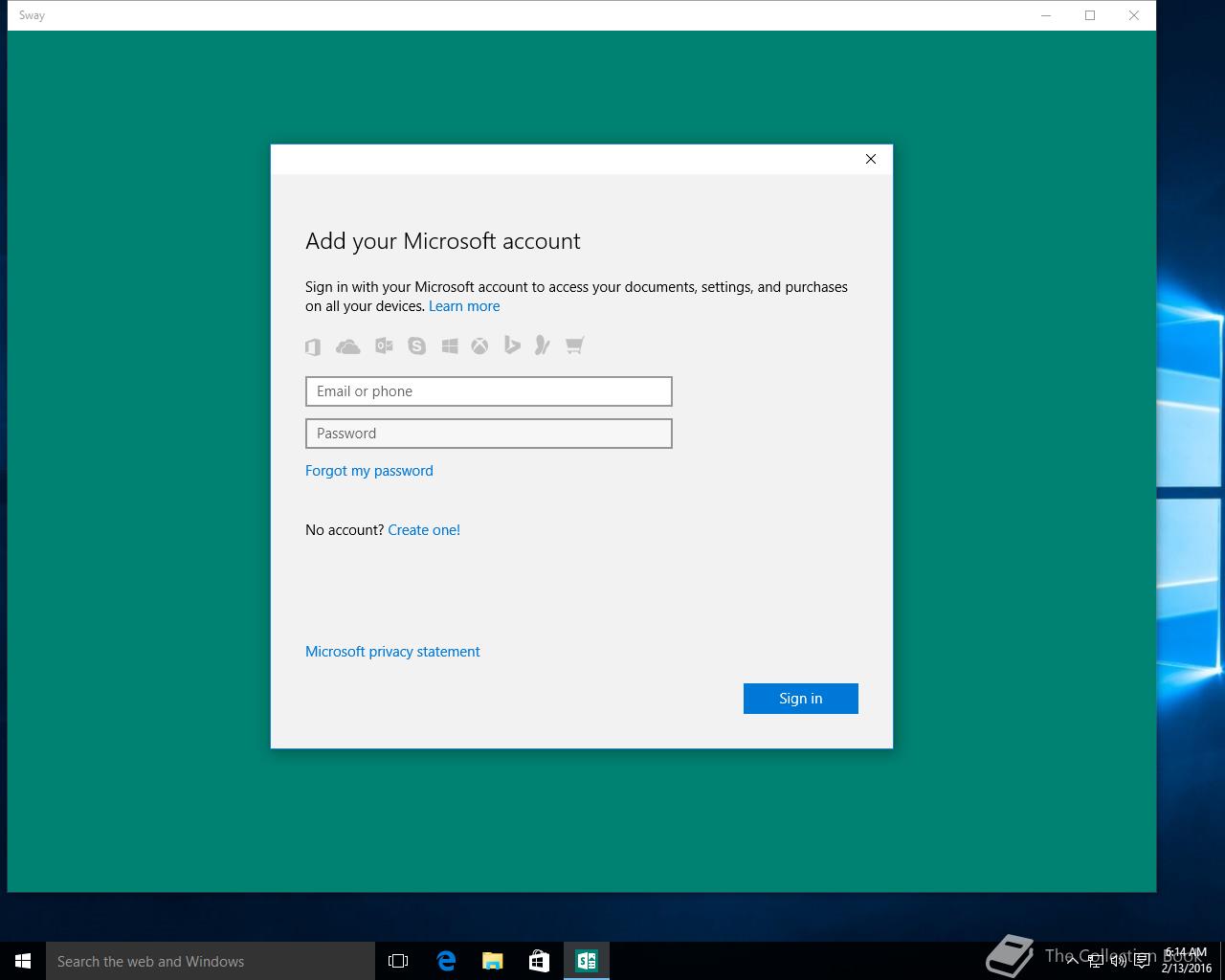Close the Sway window

1134,15
